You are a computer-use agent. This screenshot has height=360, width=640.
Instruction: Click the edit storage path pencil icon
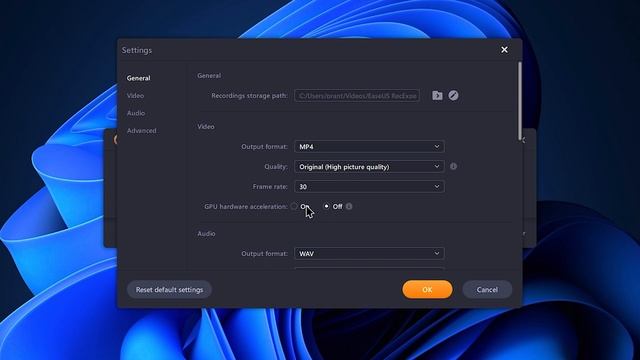click(453, 96)
